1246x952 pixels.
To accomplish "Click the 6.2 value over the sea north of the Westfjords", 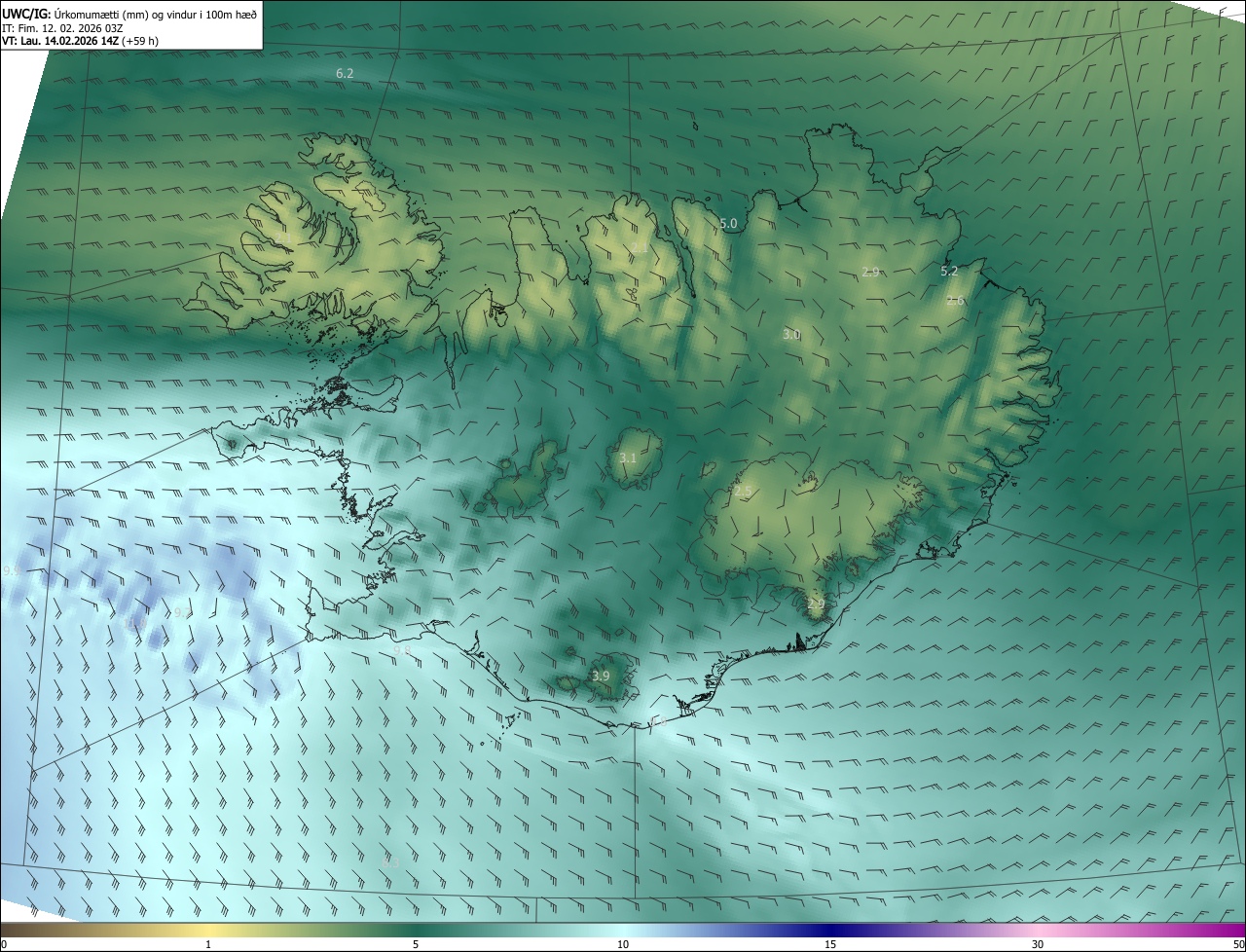I will tap(345, 74).
